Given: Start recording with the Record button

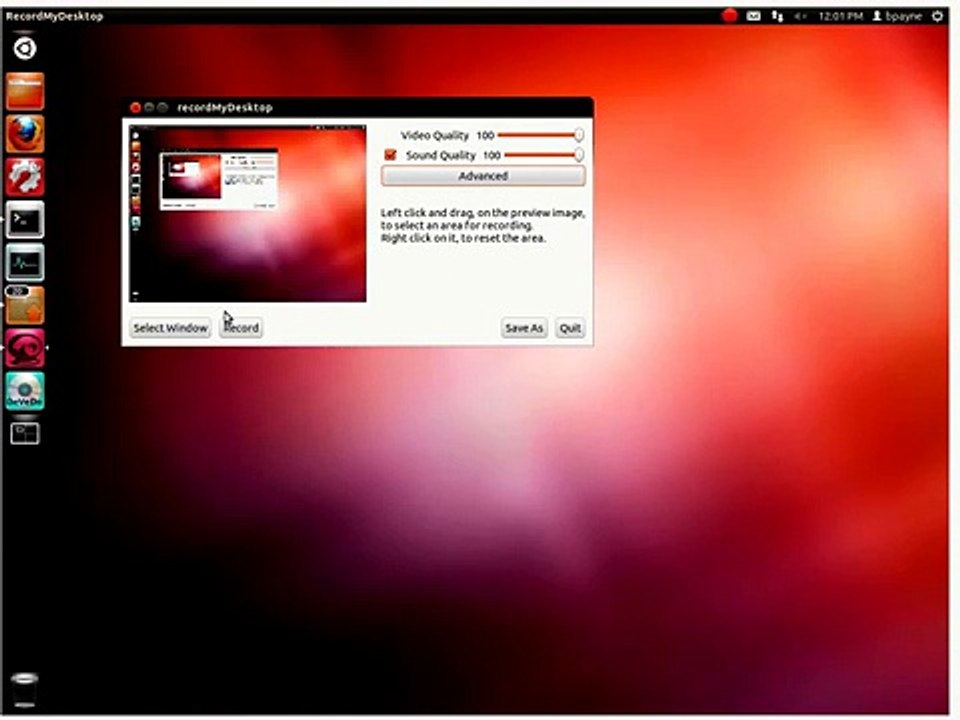Looking at the screenshot, I should [x=241, y=328].
